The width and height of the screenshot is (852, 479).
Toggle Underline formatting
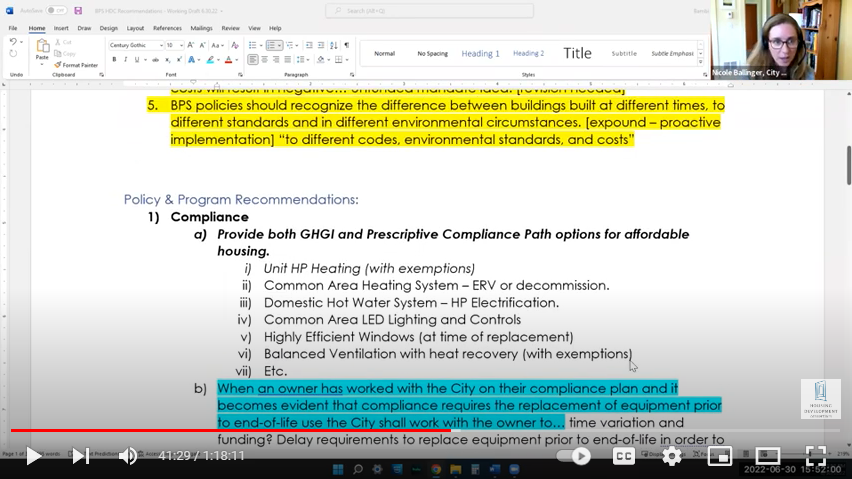(x=137, y=60)
